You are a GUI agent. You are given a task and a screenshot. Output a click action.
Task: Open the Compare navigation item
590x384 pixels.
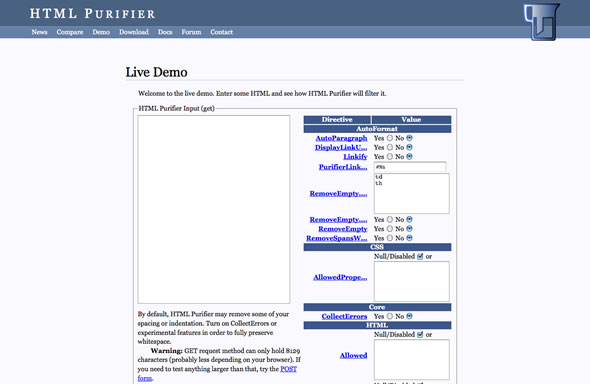point(70,32)
